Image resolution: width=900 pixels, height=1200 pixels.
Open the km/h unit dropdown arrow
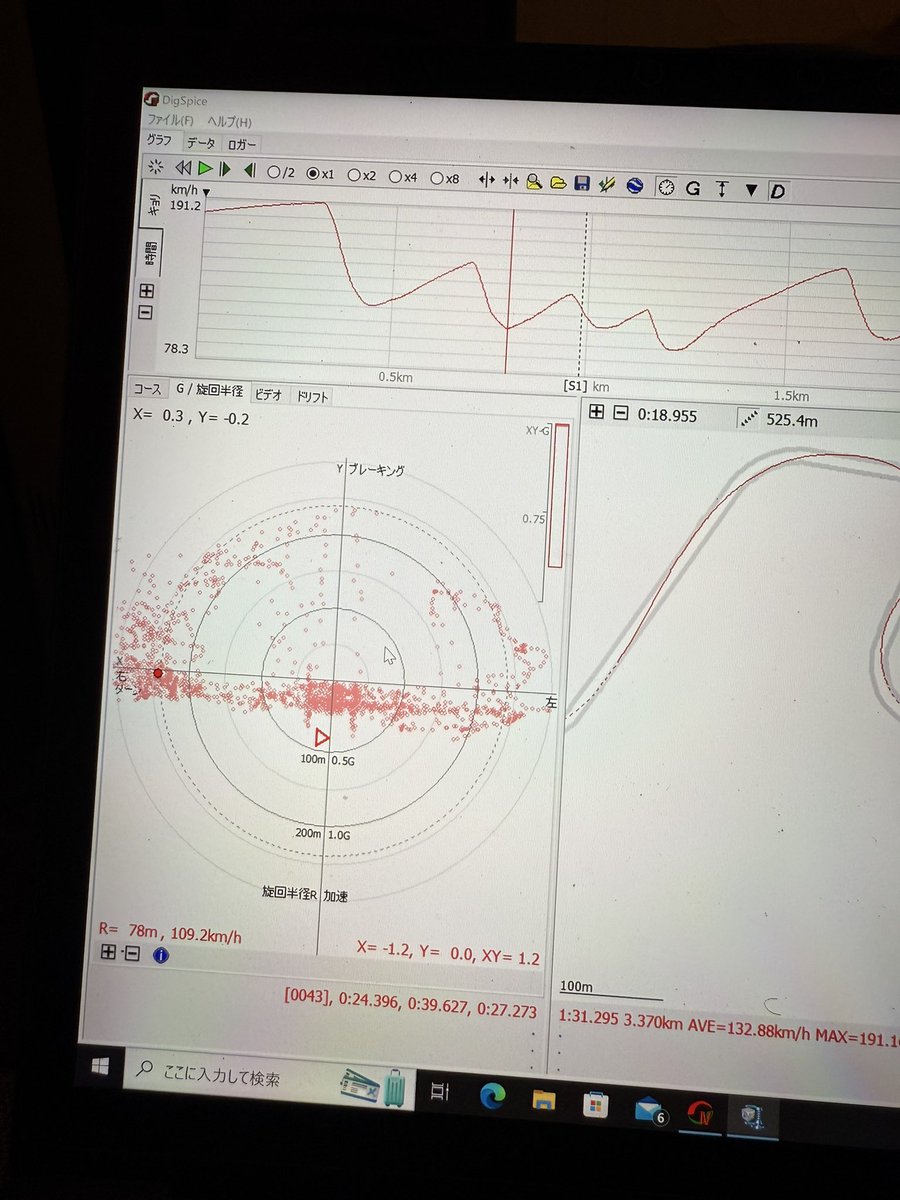click(207, 191)
